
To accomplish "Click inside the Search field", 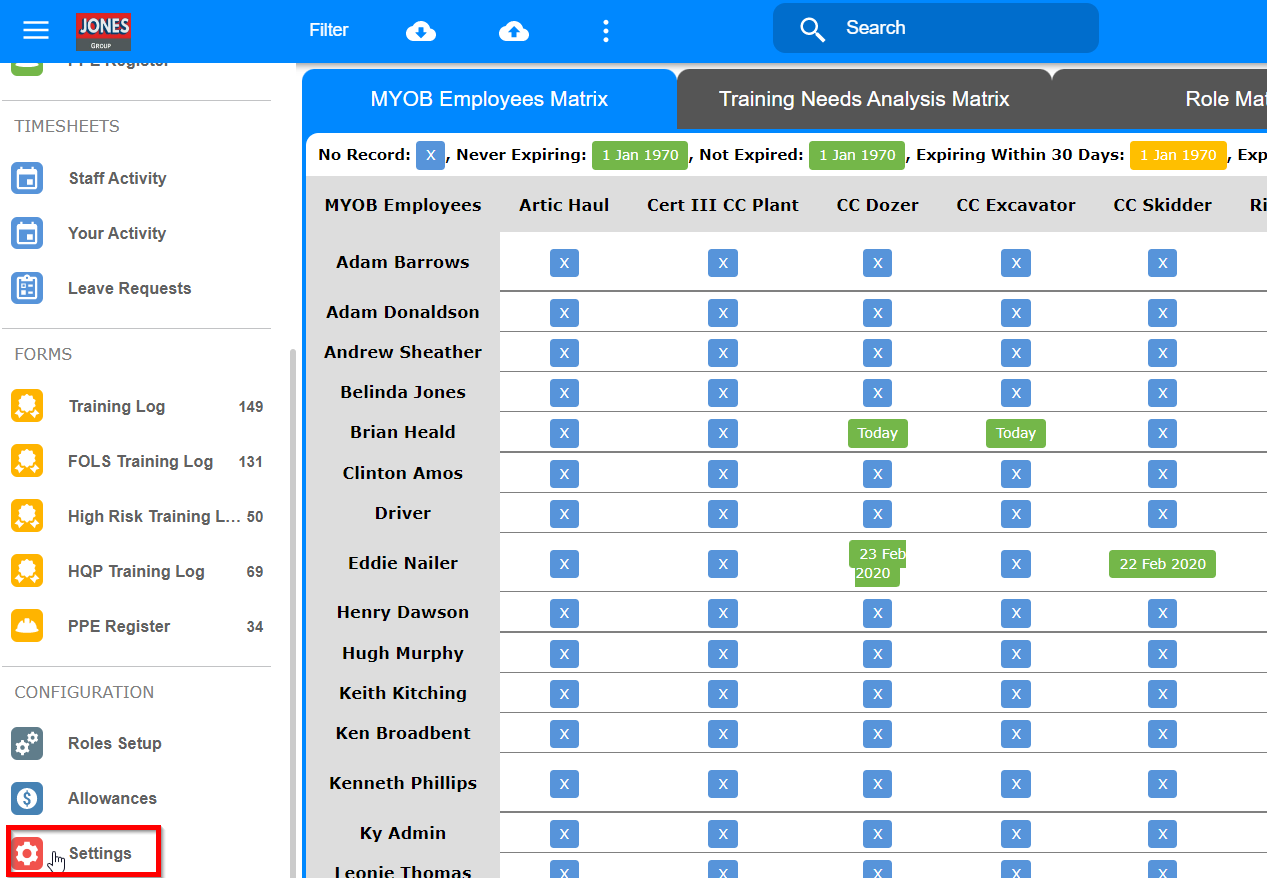I will pos(935,28).
